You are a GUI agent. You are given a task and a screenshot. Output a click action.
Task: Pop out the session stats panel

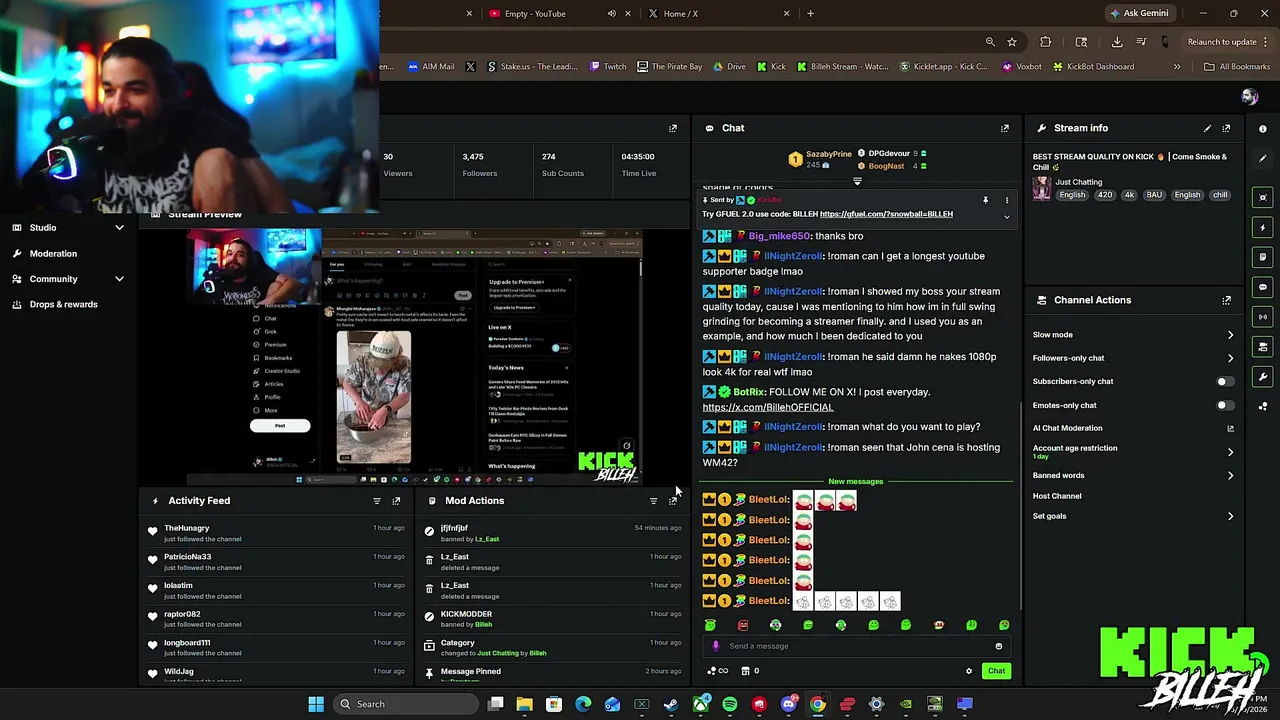[x=672, y=128]
